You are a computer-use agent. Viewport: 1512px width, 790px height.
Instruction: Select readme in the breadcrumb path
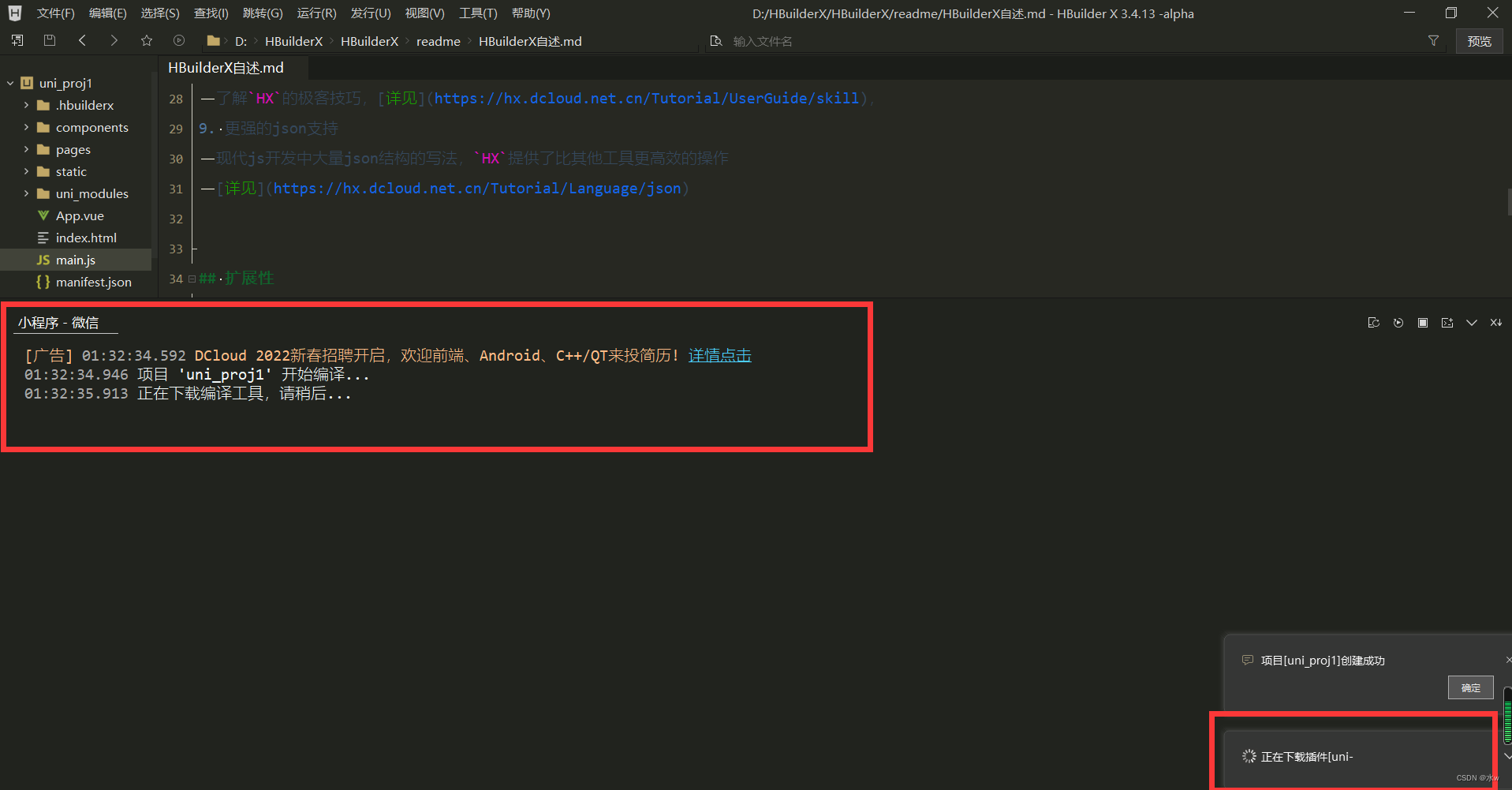(x=439, y=41)
